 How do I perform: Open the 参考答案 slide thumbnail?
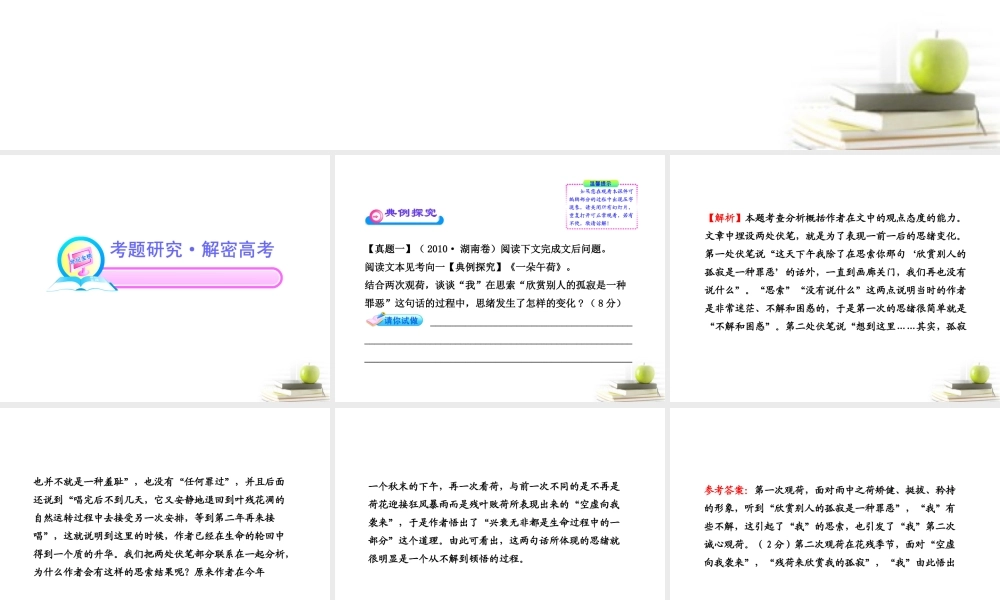pos(835,504)
